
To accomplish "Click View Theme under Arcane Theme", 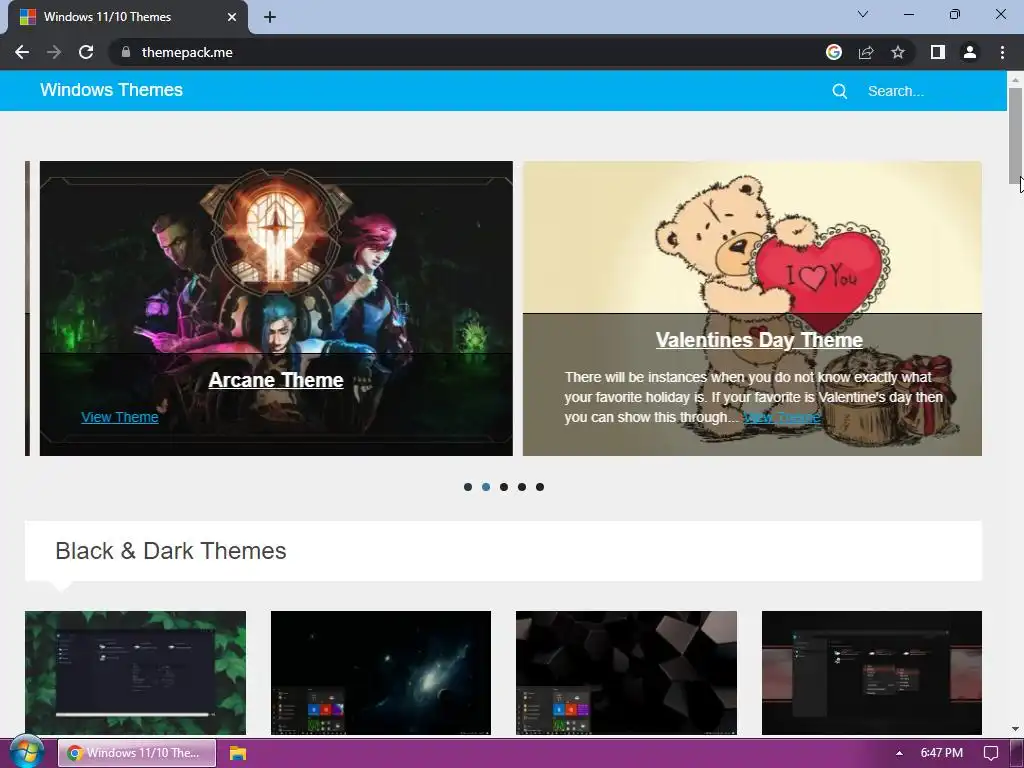I will point(120,417).
